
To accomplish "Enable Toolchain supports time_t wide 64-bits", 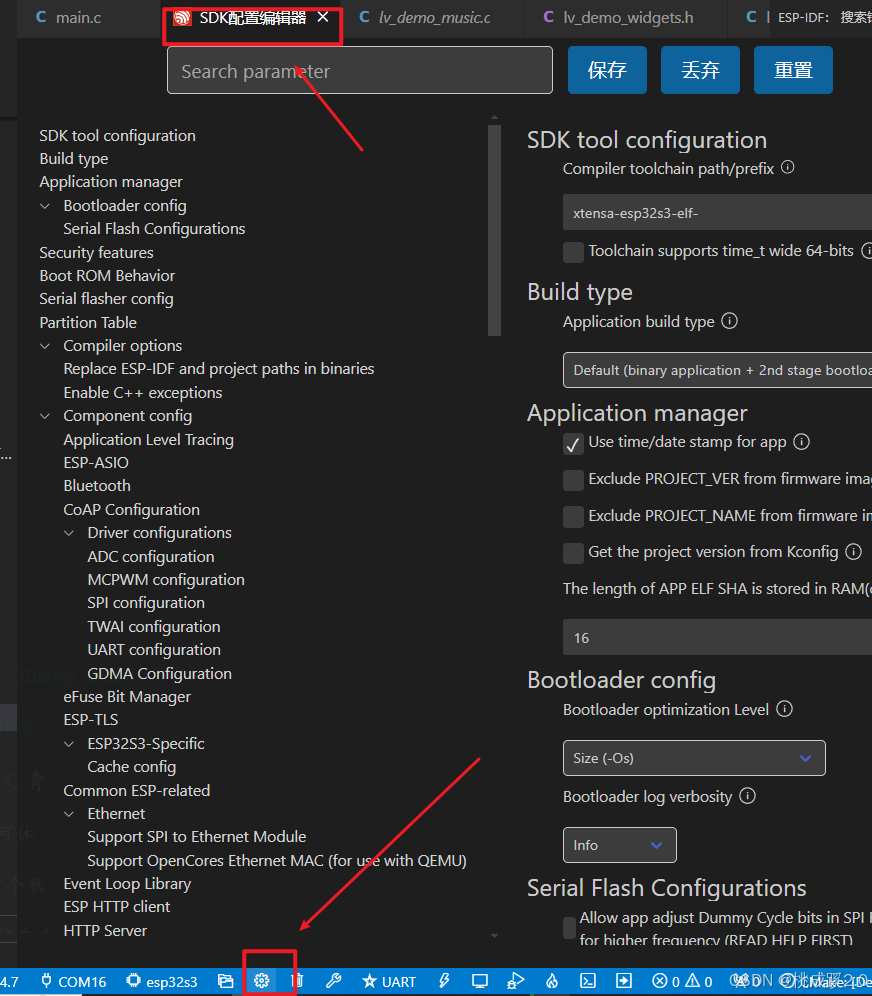I will pos(573,252).
